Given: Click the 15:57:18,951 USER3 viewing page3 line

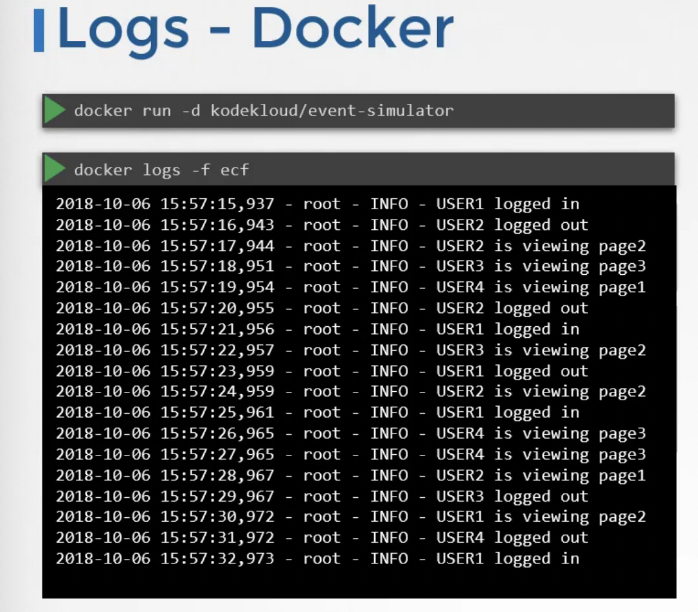Looking at the screenshot, I should [351, 266].
